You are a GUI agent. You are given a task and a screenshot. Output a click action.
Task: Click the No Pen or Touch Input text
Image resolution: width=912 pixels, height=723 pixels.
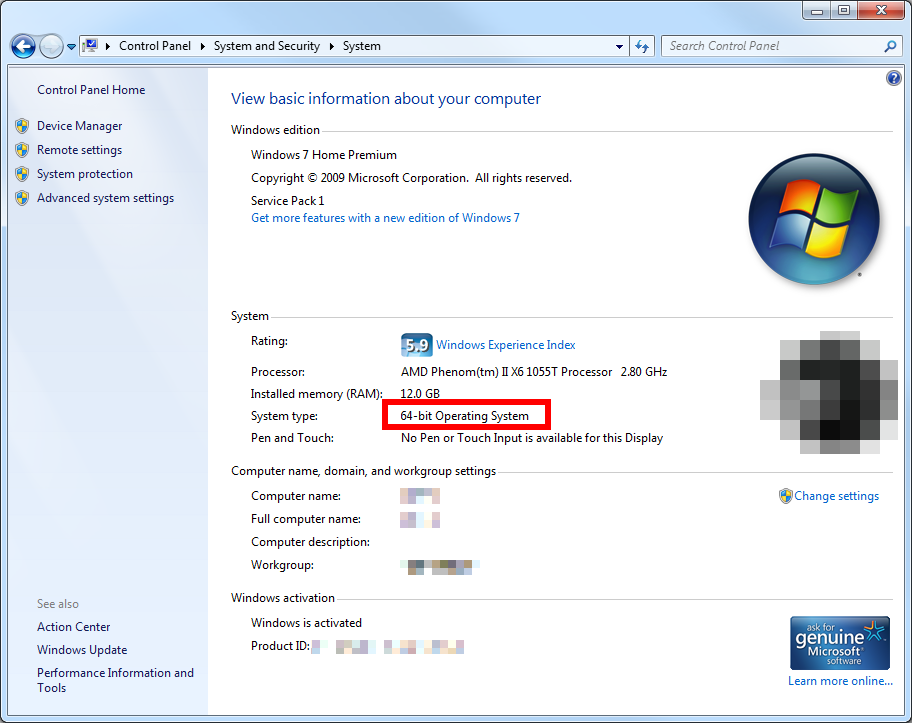(x=532, y=438)
